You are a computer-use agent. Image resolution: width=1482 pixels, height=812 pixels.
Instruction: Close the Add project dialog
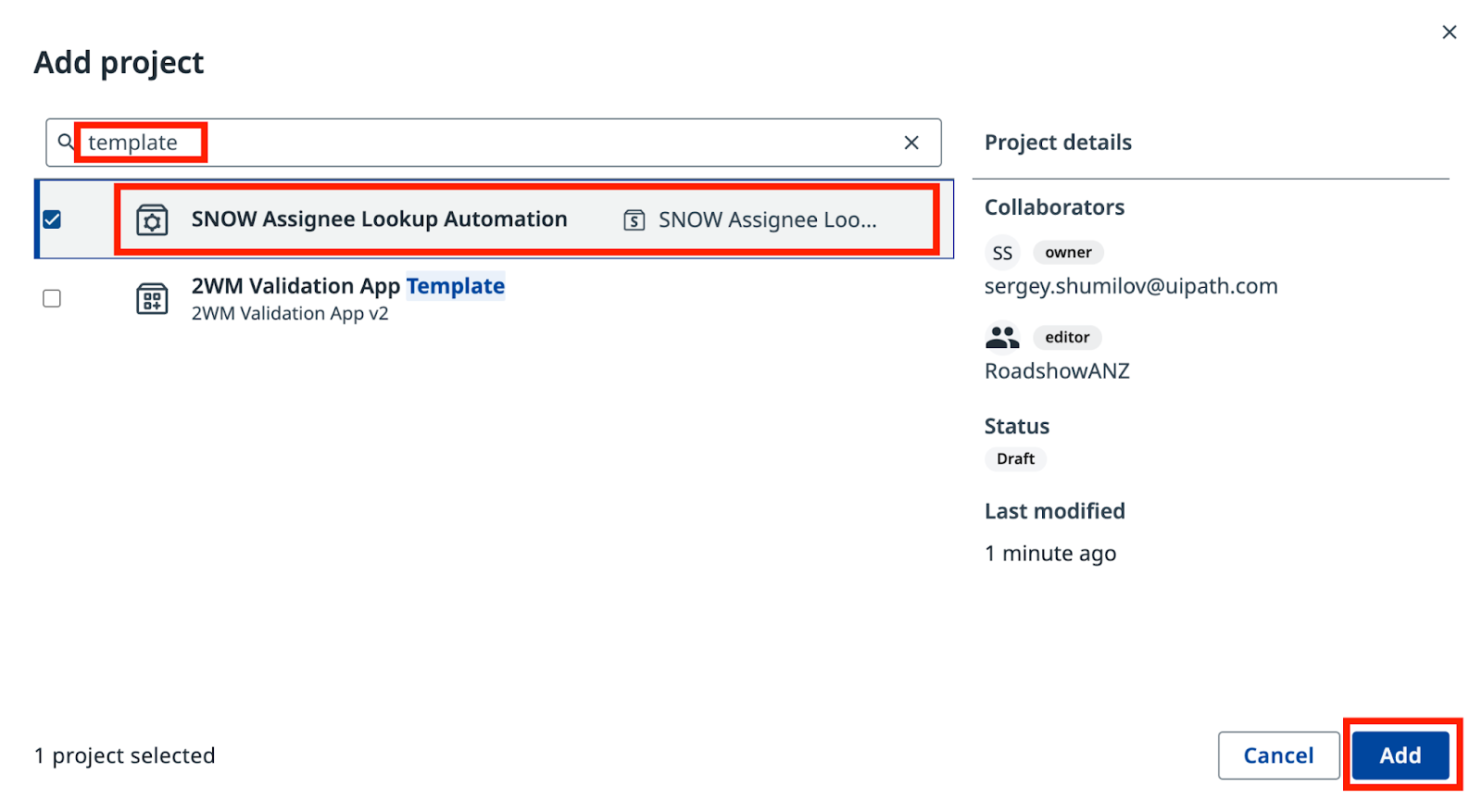1450,32
